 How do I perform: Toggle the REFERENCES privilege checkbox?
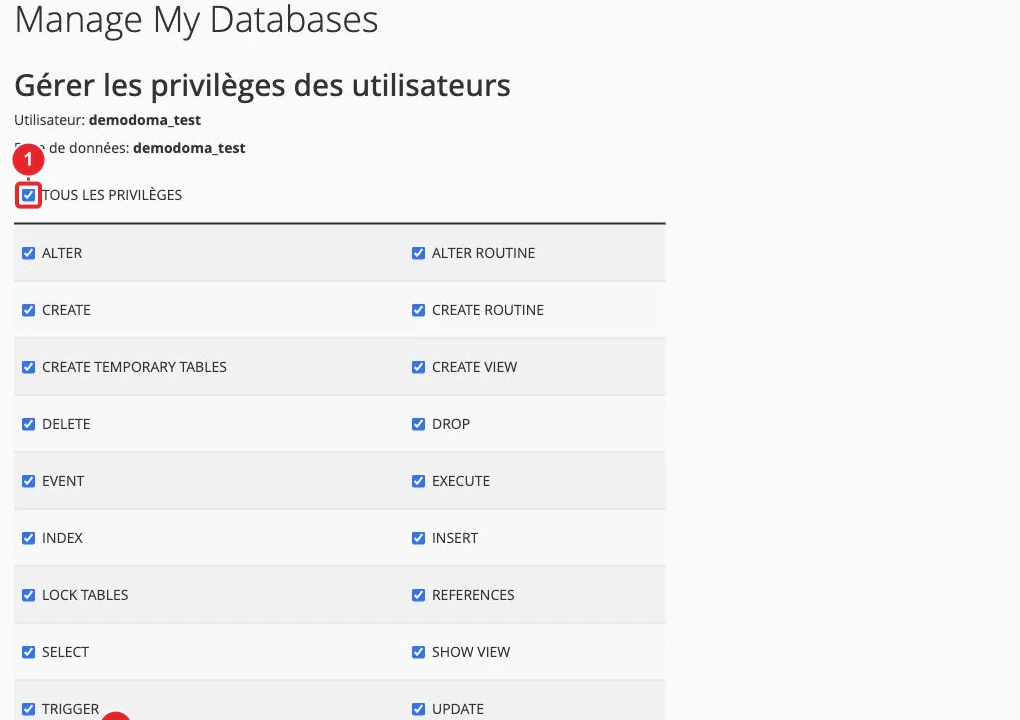pyautogui.click(x=418, y=595)
